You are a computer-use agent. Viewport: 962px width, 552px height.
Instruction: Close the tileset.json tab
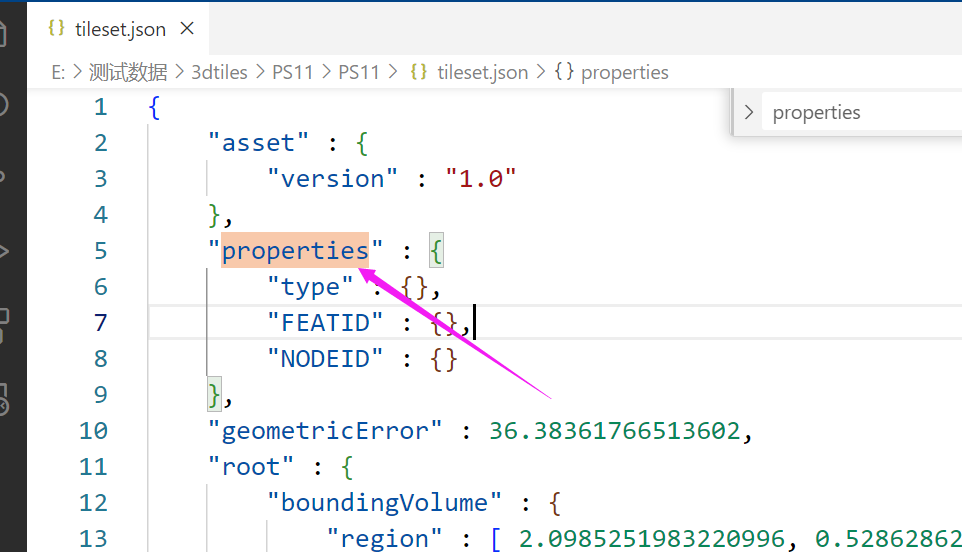click(187, 28)
